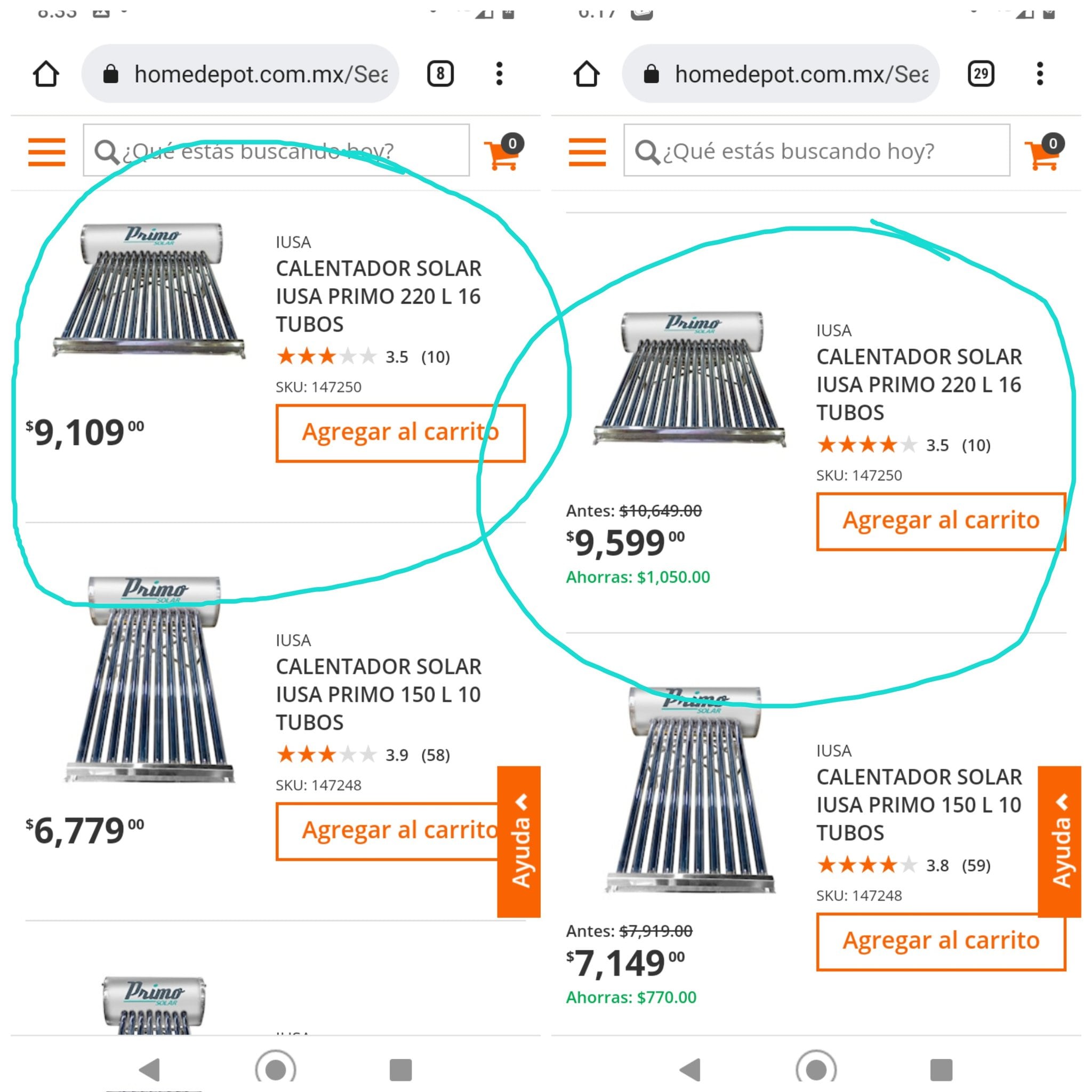1092x1092 pixels.
Task: Open left browser's three-dot overflow menu
Action: point(499,74)
